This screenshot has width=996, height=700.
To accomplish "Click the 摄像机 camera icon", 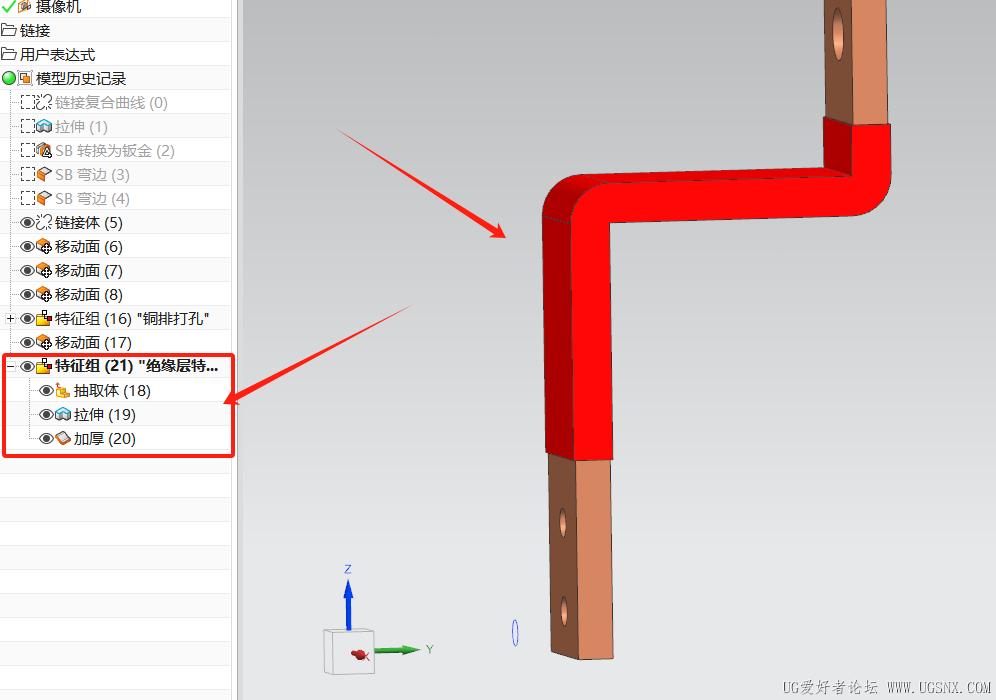I will [x=25, y=6].
